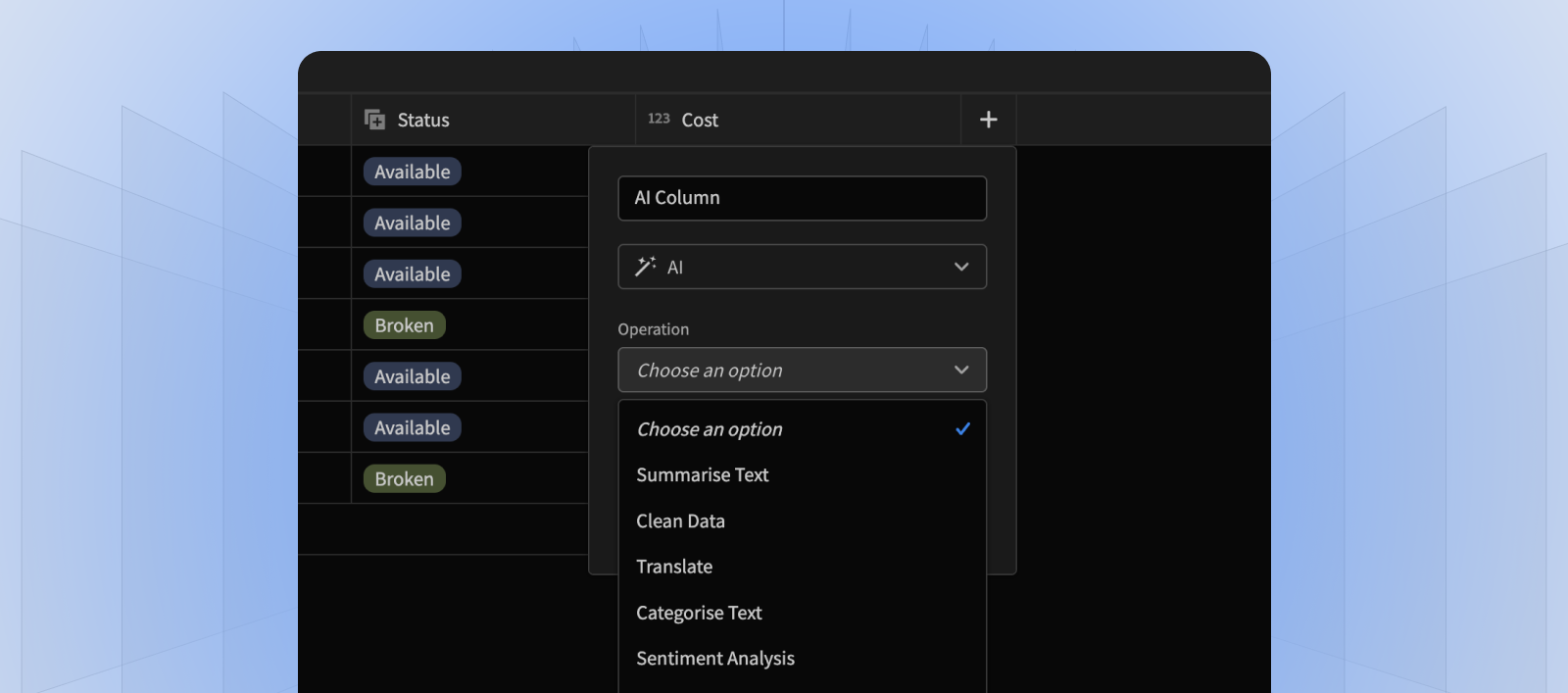The image size is (1568, 693).
Task: Click the Status column header
Action: pos(423,120)
